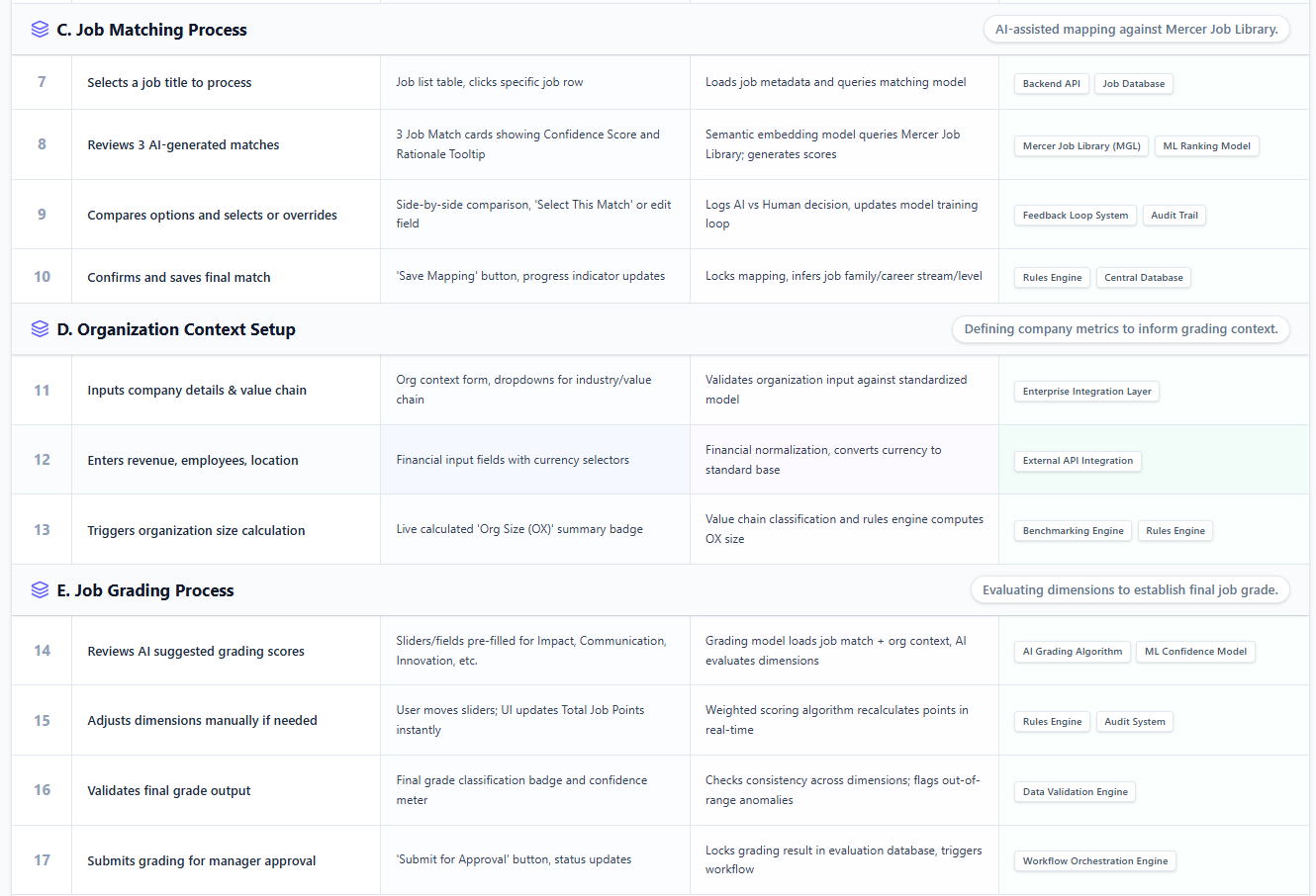
Task: Click 'Financial input fields with currency selectors'
Action: pyautogui.click(x=513, y=460)
